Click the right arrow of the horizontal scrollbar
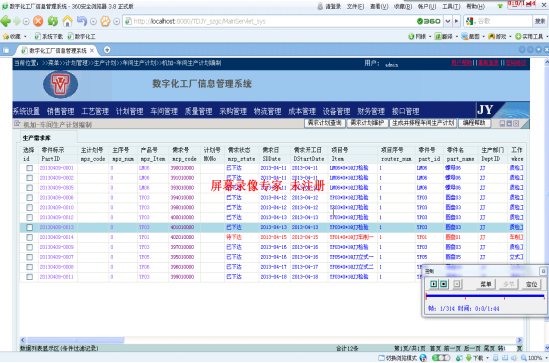Screen dimensions: 549x363 (520, 340)
